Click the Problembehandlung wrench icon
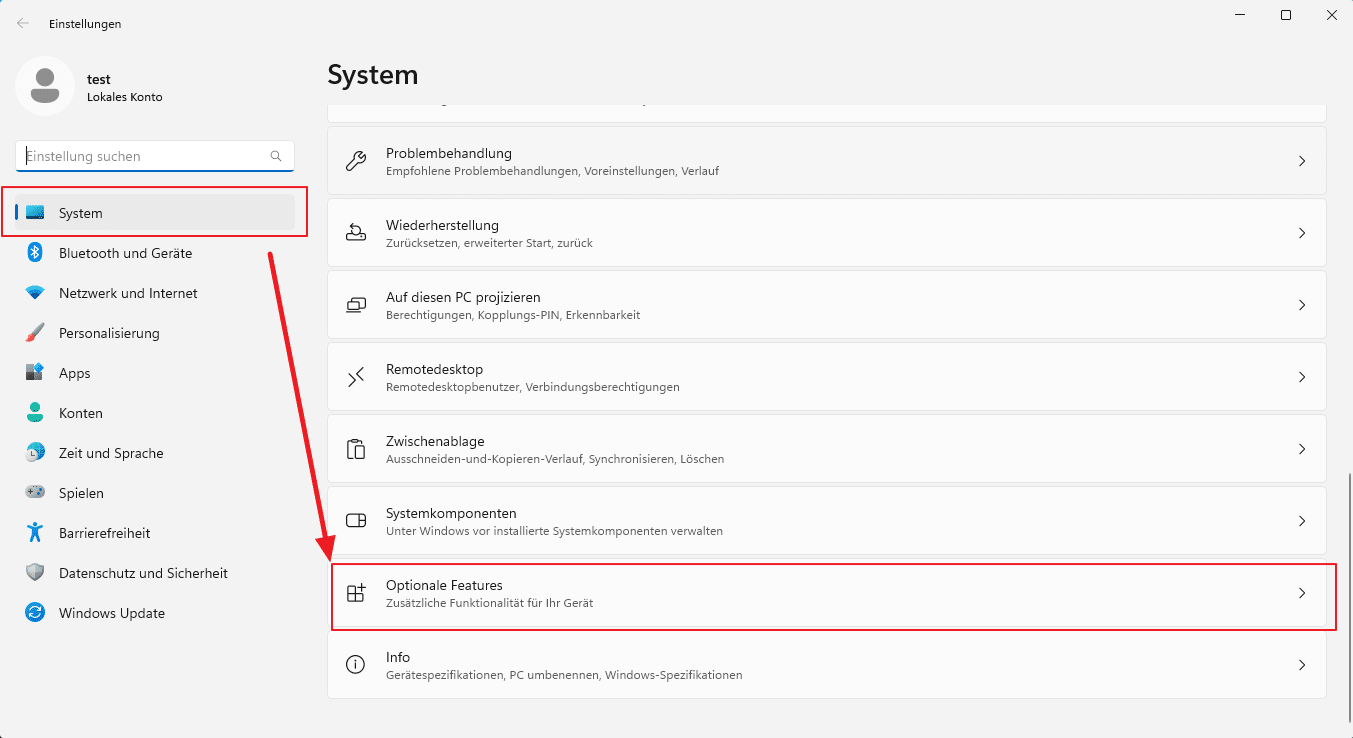The image size is (1353, 738). 356,160
